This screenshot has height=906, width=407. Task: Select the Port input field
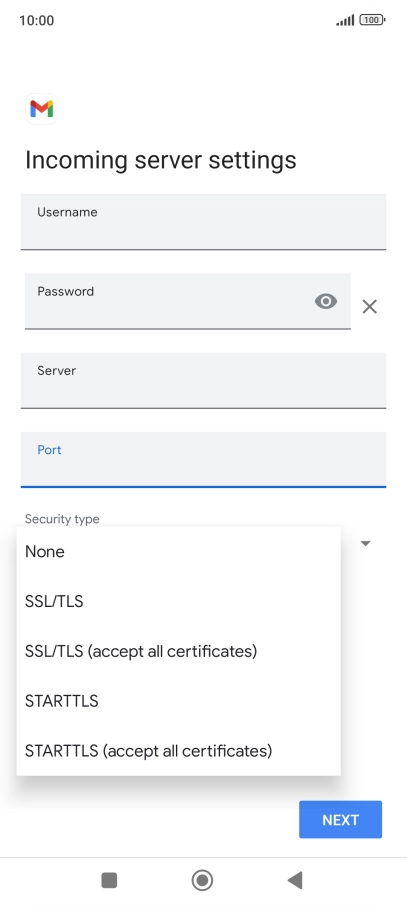tap(204, 459)
